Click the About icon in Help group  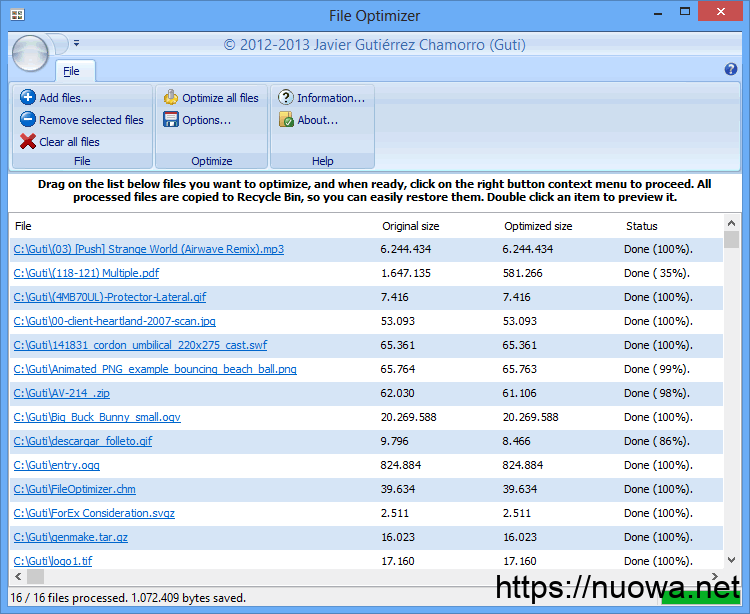click(286, 120)
